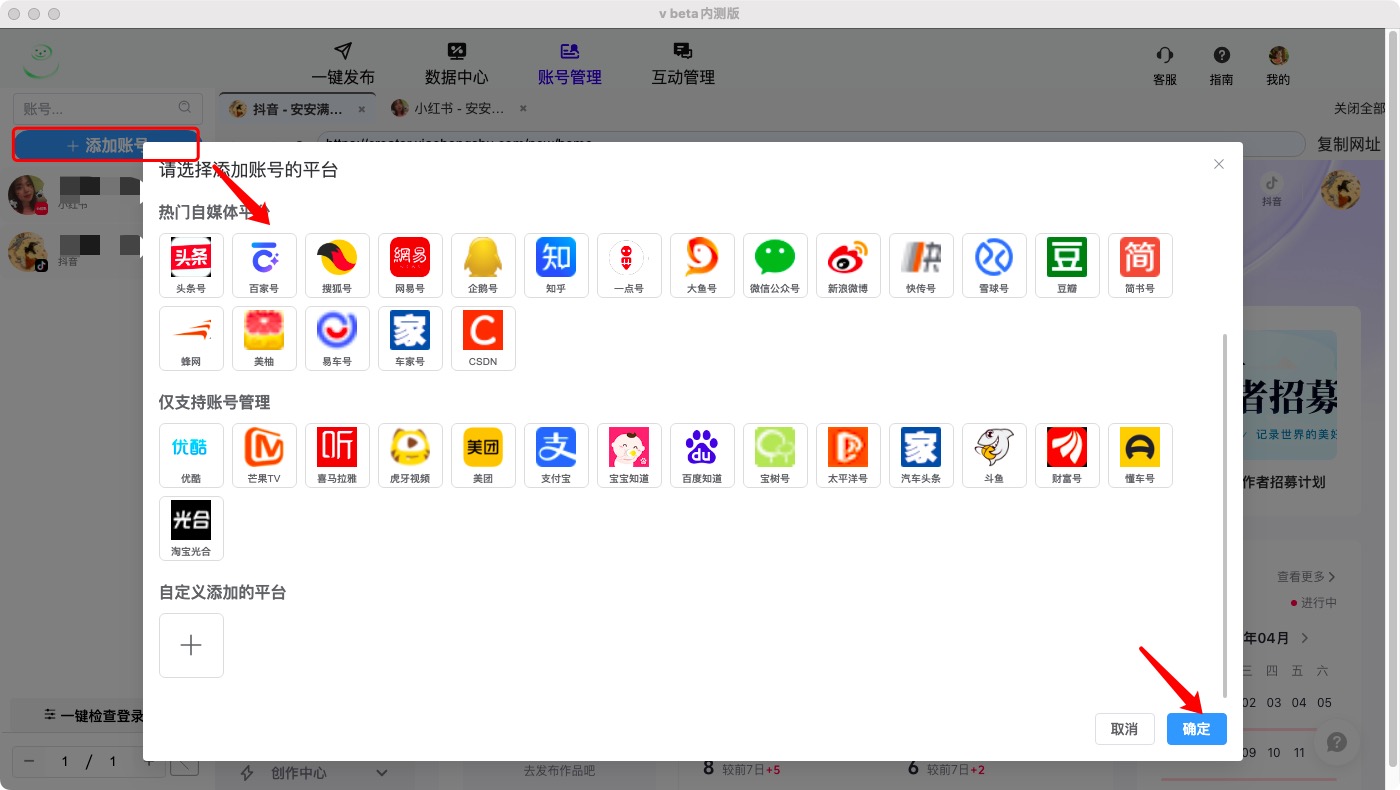This screenshot has height=790, width=1400.
Task: Click the 复制网址 button
Action: point(1349,144)
